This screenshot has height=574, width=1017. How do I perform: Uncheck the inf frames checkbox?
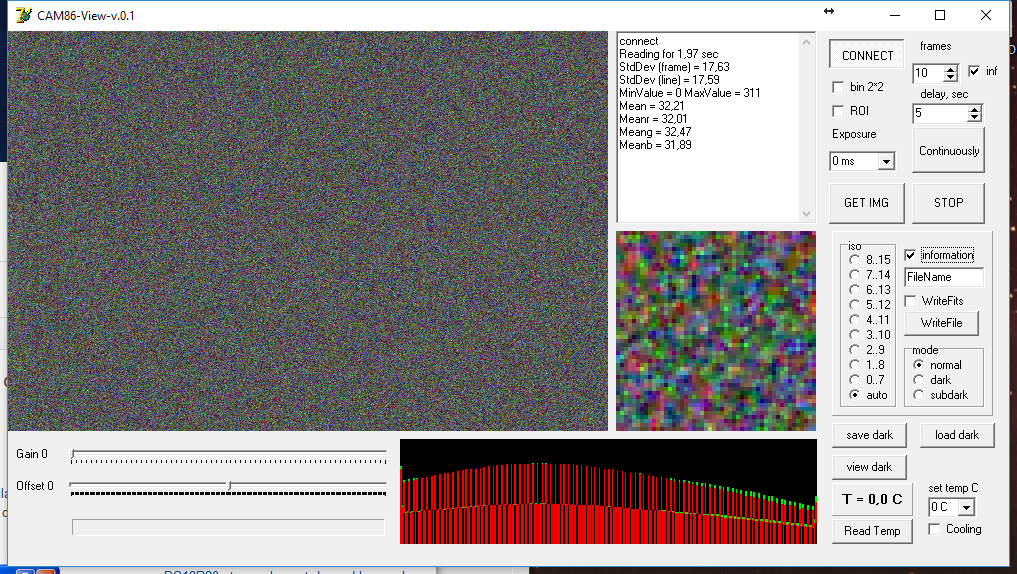point(974,71)
